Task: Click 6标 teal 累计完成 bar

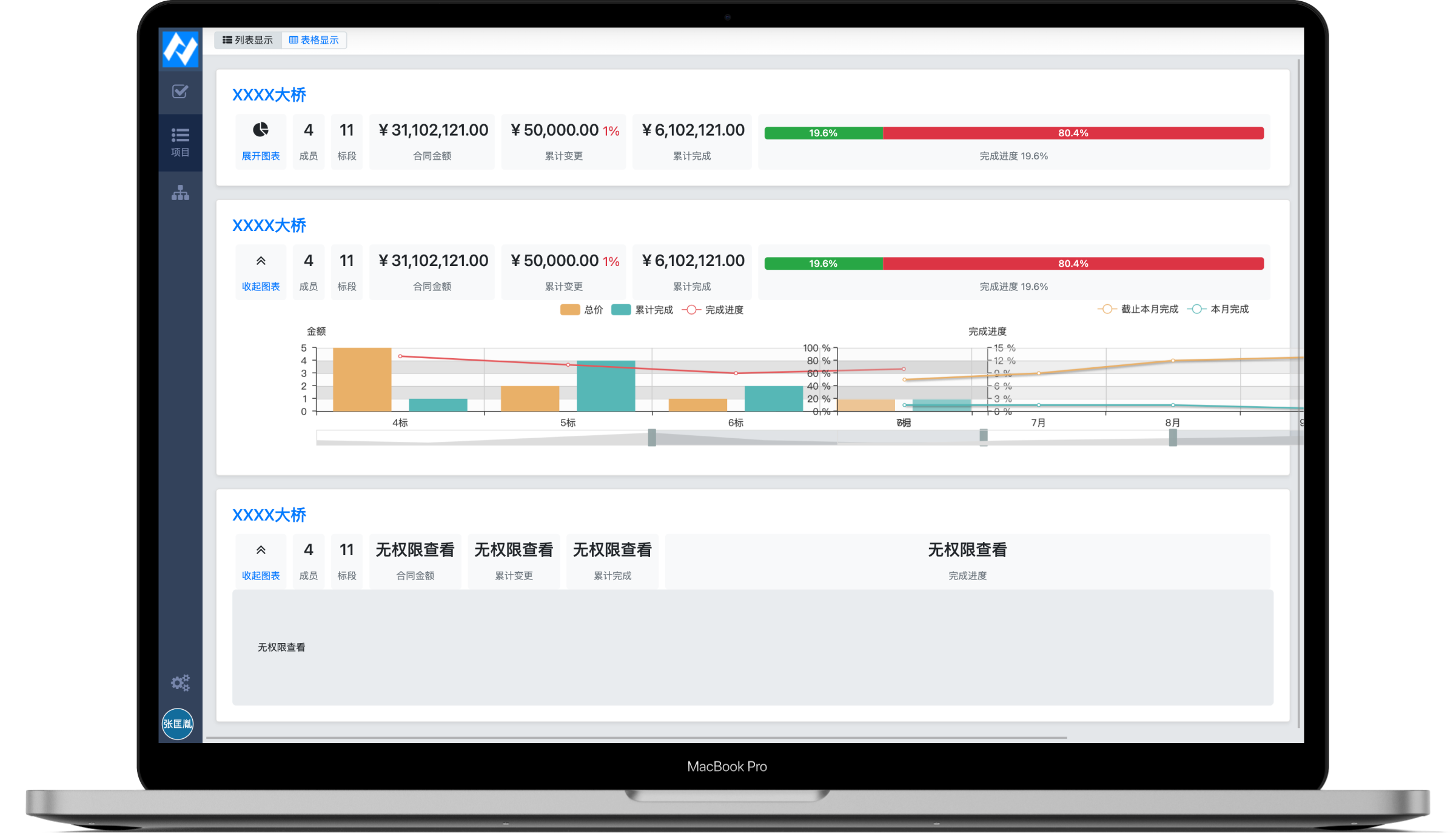Action: [774, 399]
